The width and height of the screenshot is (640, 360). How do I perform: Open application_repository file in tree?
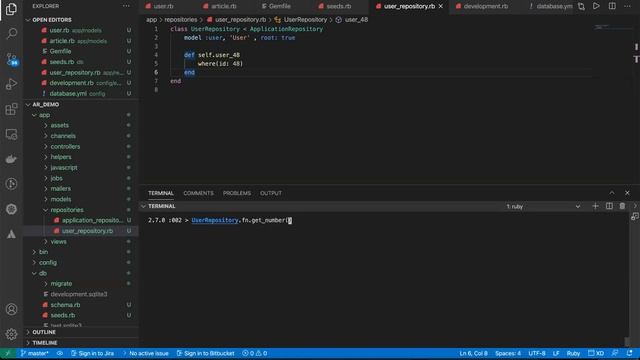pos(92,220)
